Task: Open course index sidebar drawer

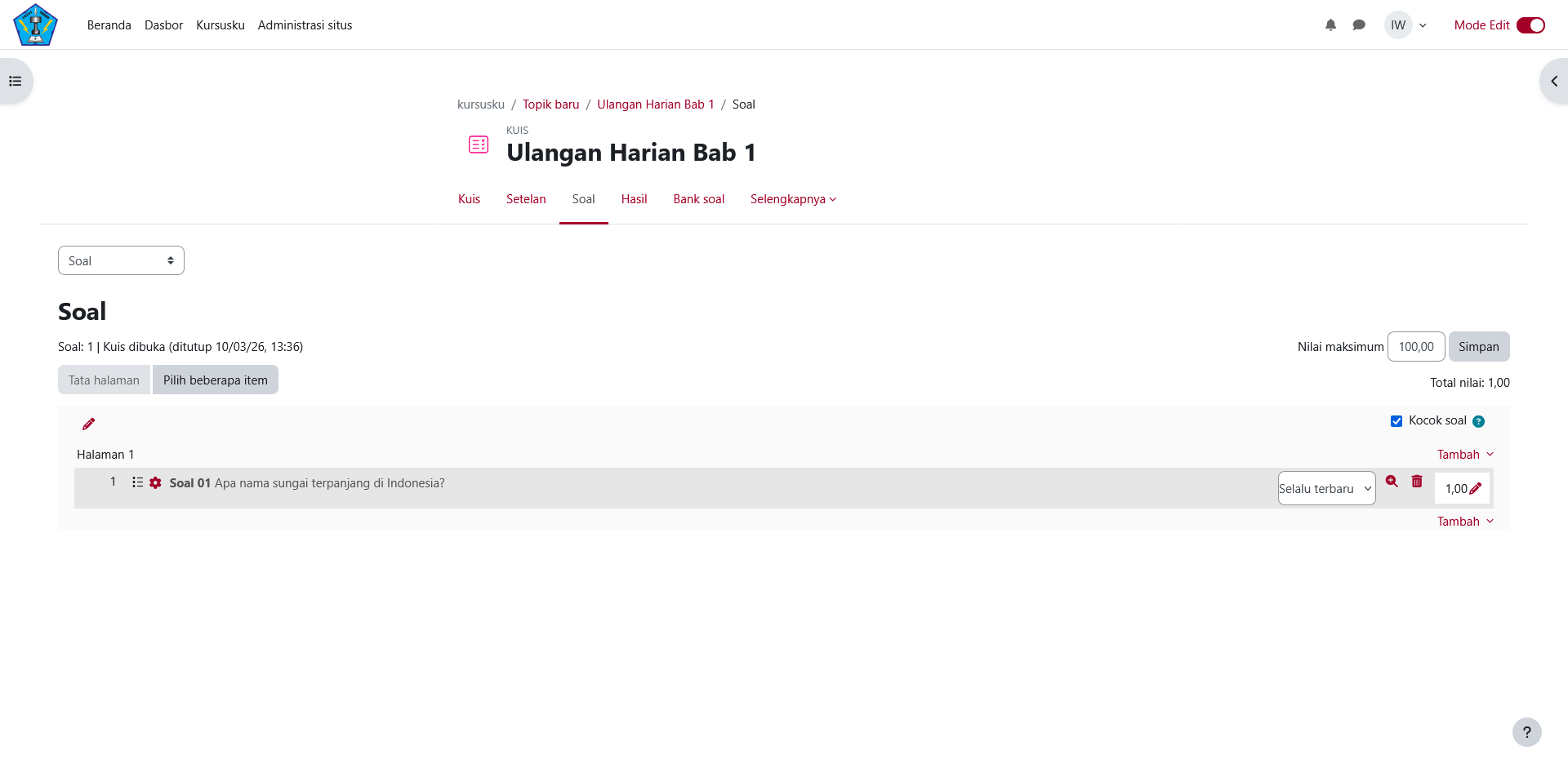Action: pyautogui.click(x=16, y=82)
